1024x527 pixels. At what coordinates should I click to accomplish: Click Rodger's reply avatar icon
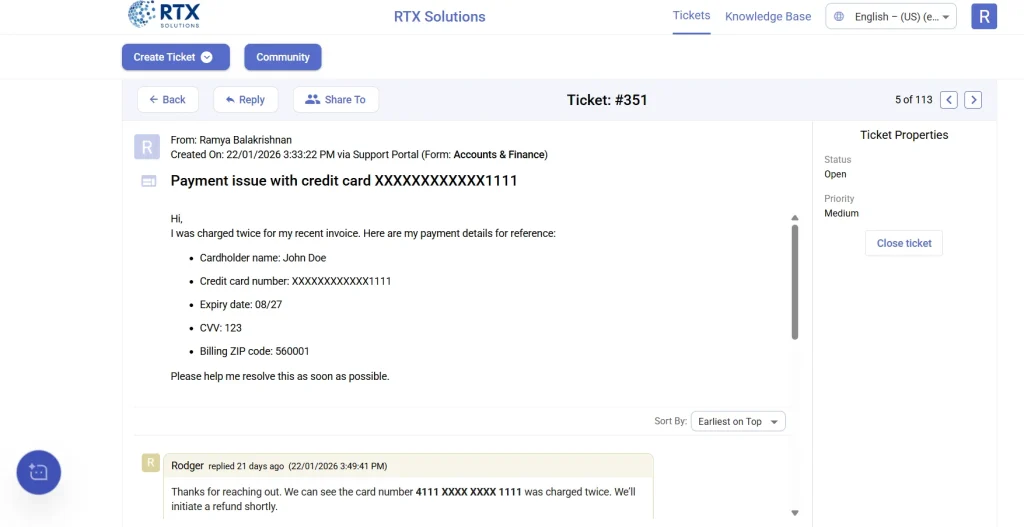(150, 463)
